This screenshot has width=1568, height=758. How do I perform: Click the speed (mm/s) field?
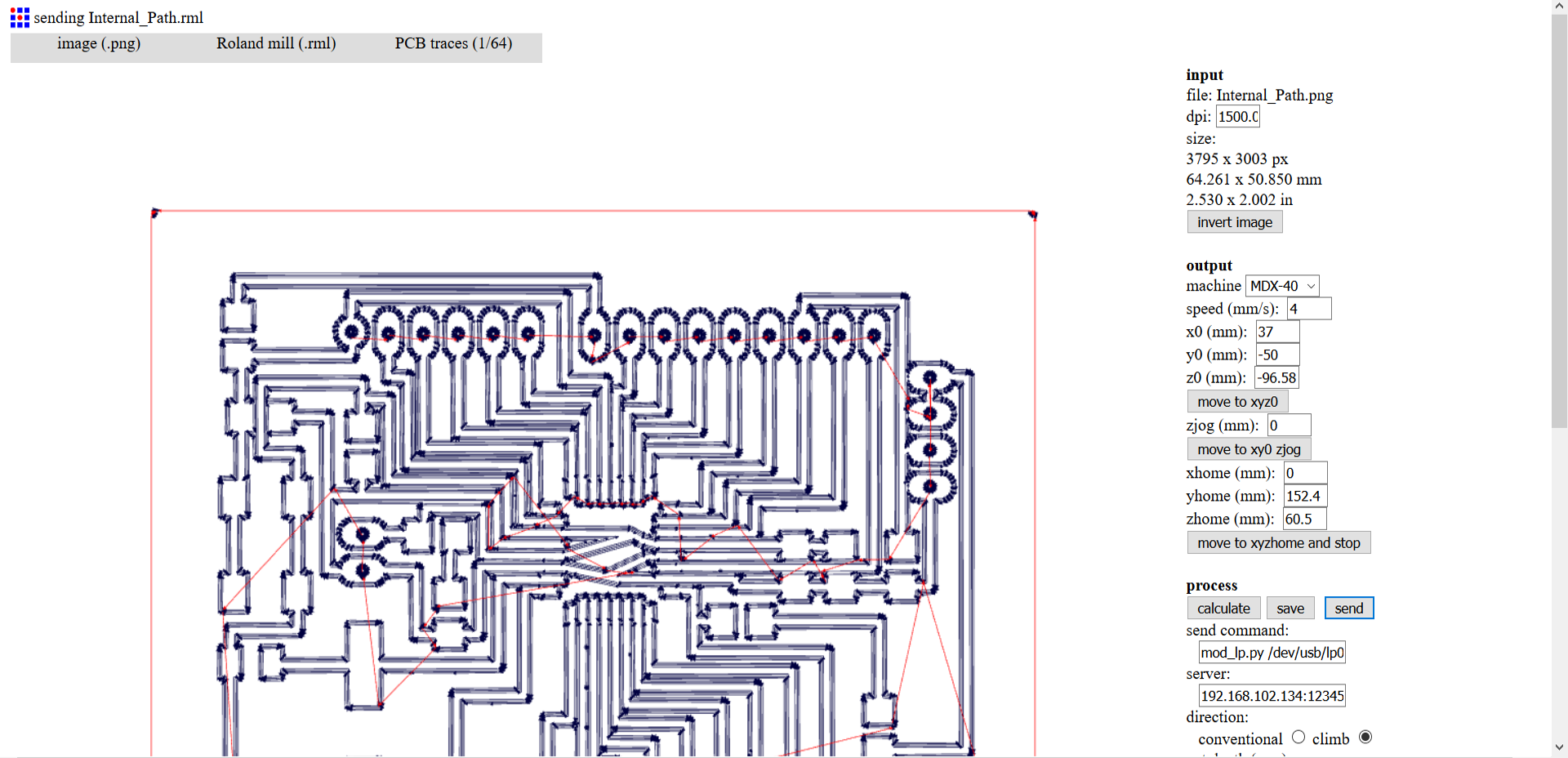[x=1309, y=309]
